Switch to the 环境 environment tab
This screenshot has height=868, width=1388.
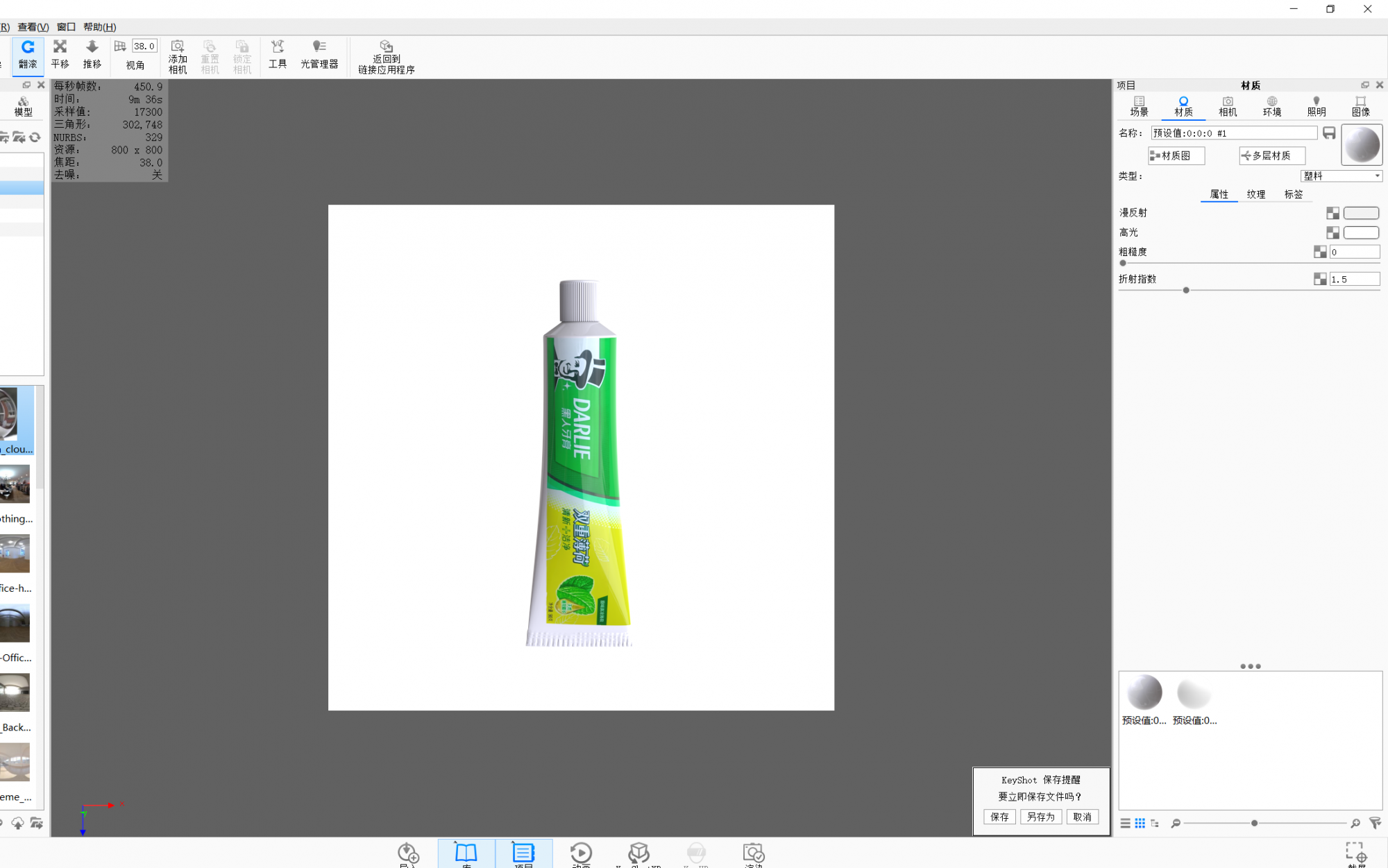coord(1272,106)
